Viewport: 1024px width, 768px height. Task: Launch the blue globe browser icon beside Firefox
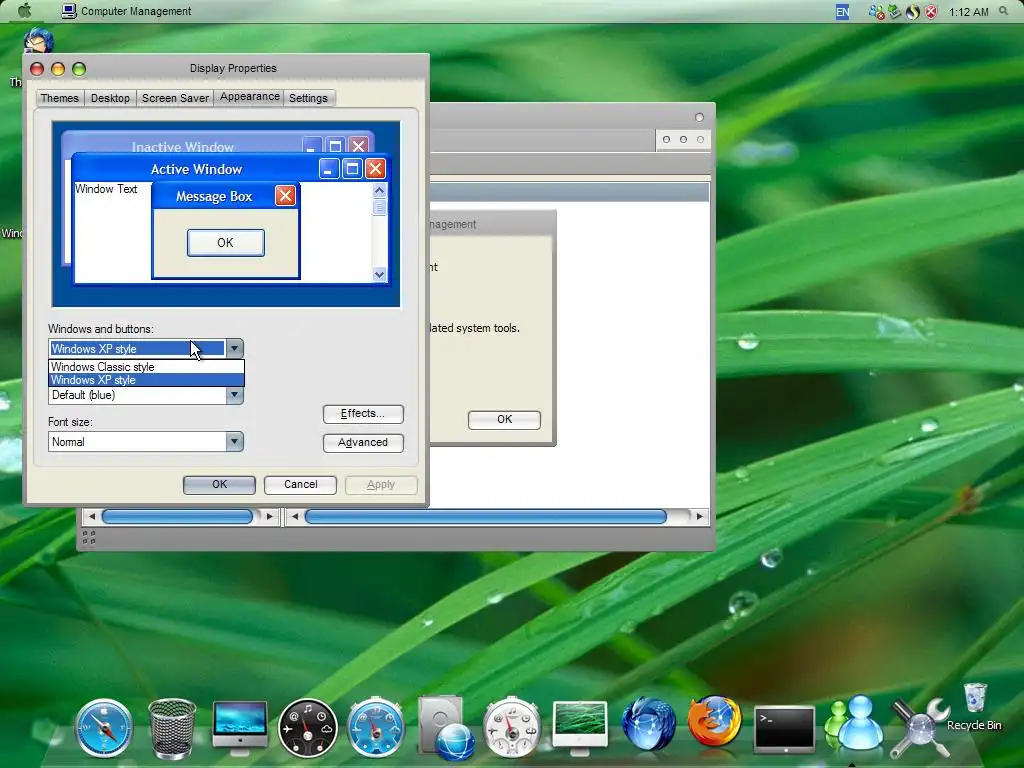pos(648,724)
